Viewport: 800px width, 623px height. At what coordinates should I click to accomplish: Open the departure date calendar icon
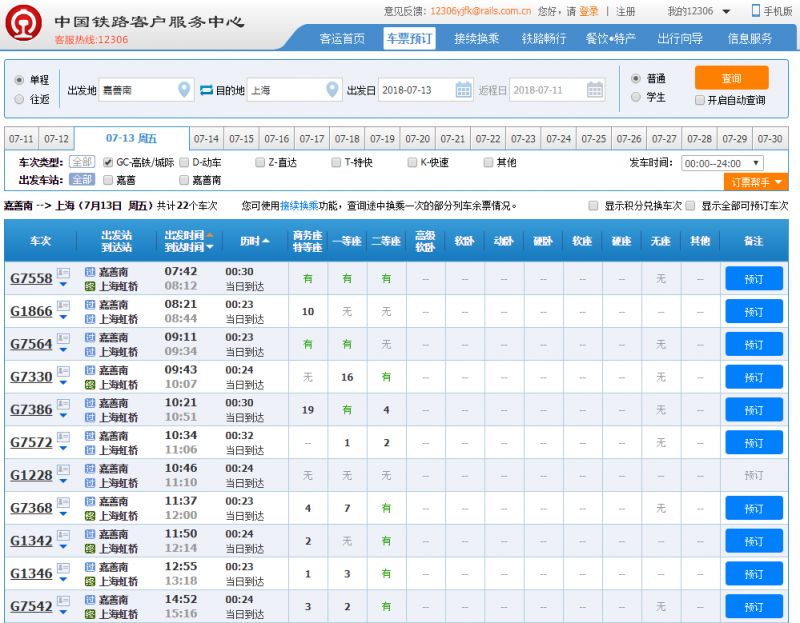(x=464, y=90)
